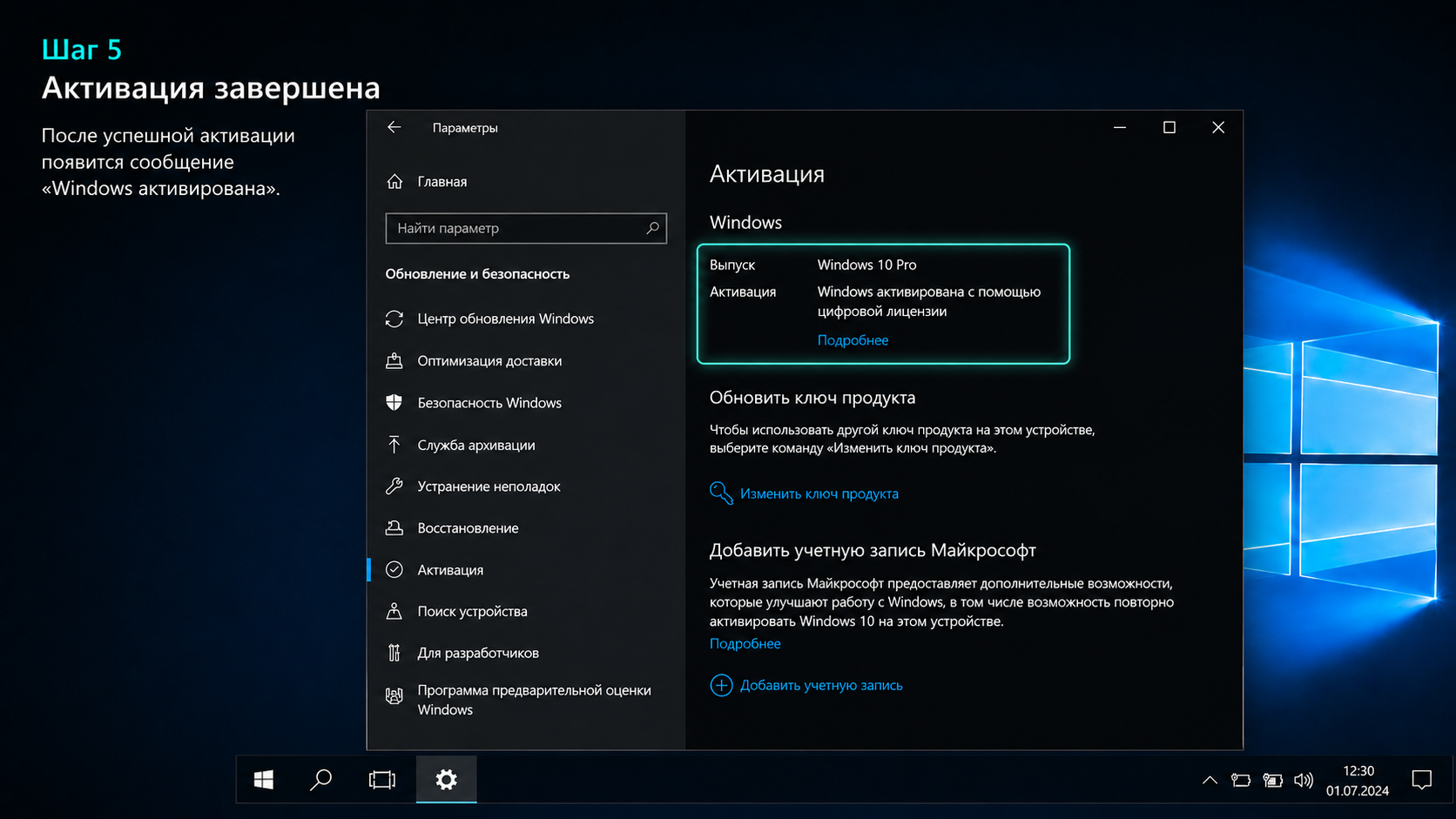
Task: Click the Устранение неполадок wrench icon
Action: coord(394,486)
